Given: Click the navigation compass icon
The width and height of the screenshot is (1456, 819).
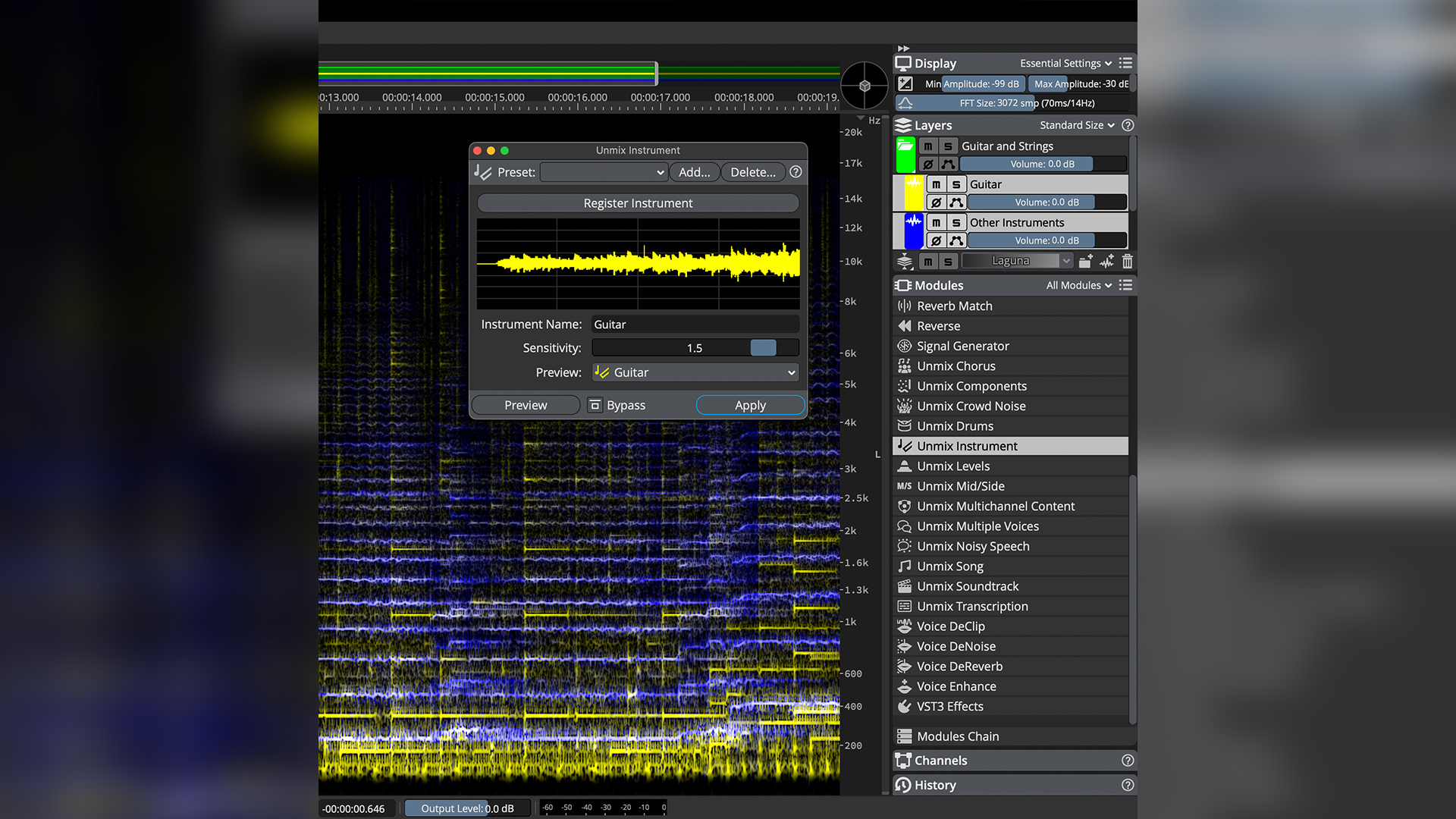Looking at the screenshot, I should tap(864, 86).
